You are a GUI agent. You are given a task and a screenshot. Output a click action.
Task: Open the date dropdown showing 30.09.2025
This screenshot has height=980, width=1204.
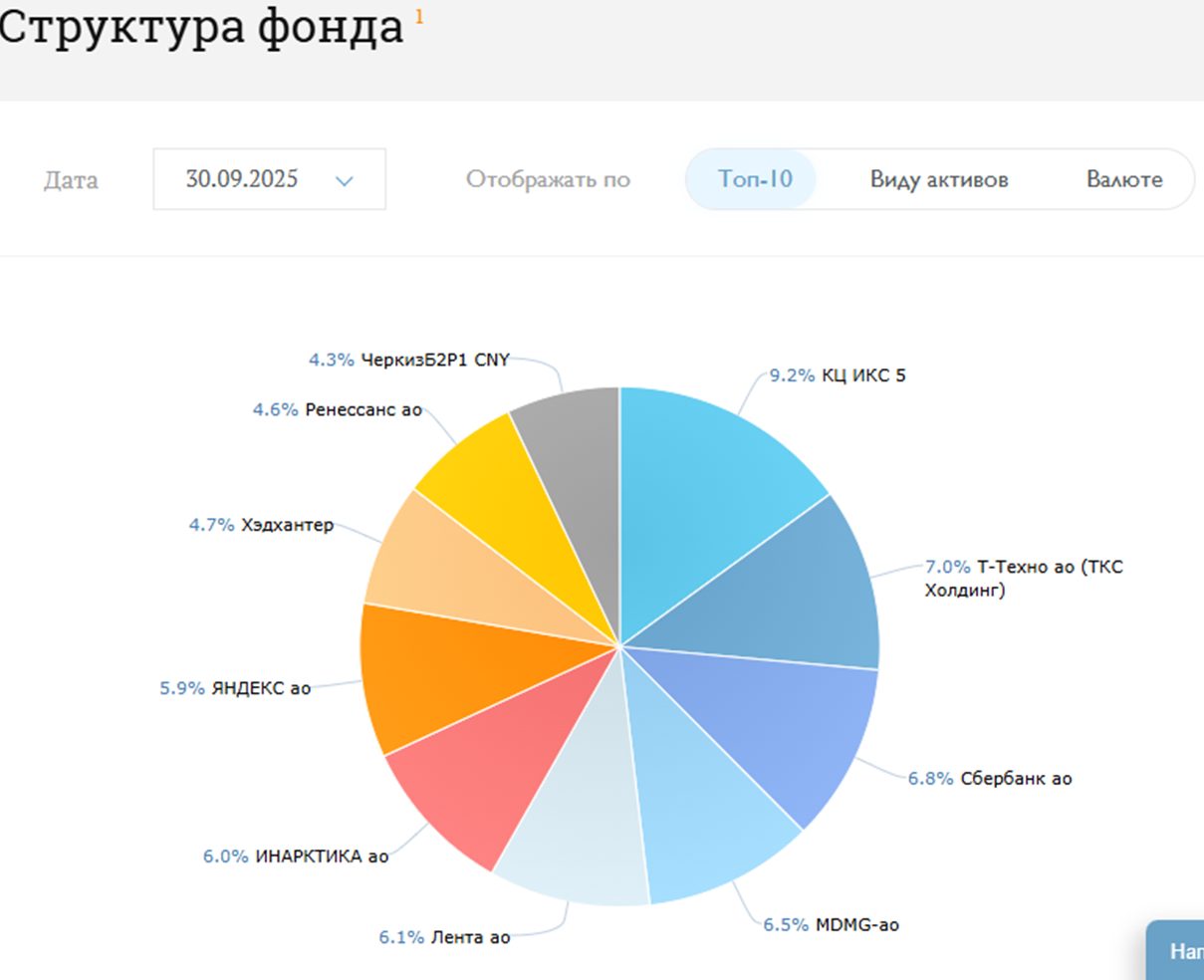(269, 179)
